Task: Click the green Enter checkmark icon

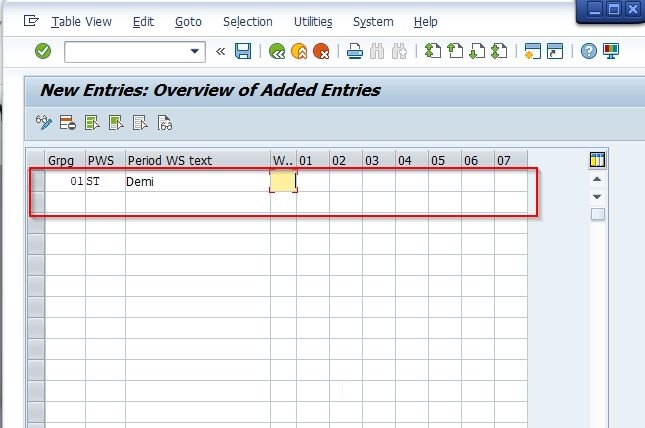Action: [x=43, y=51]
